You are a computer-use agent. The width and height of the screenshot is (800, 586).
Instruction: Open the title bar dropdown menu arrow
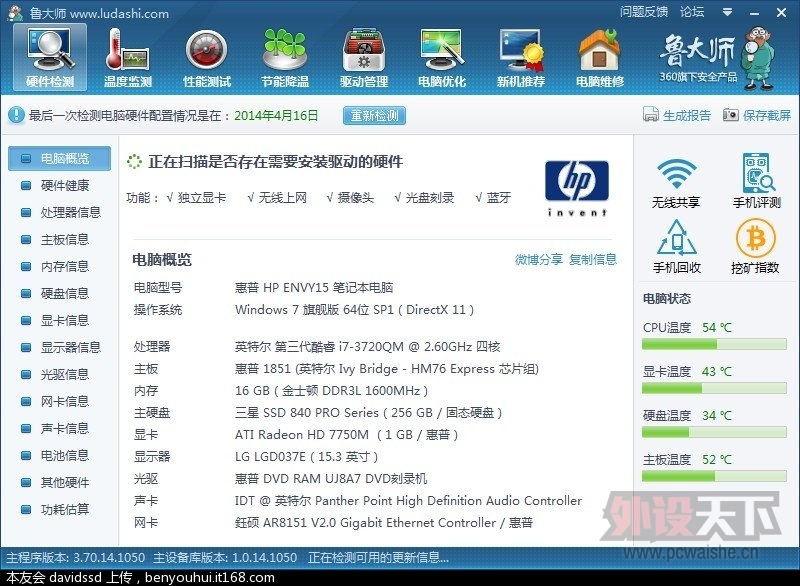pyautogui.click(x=728, y=12)
